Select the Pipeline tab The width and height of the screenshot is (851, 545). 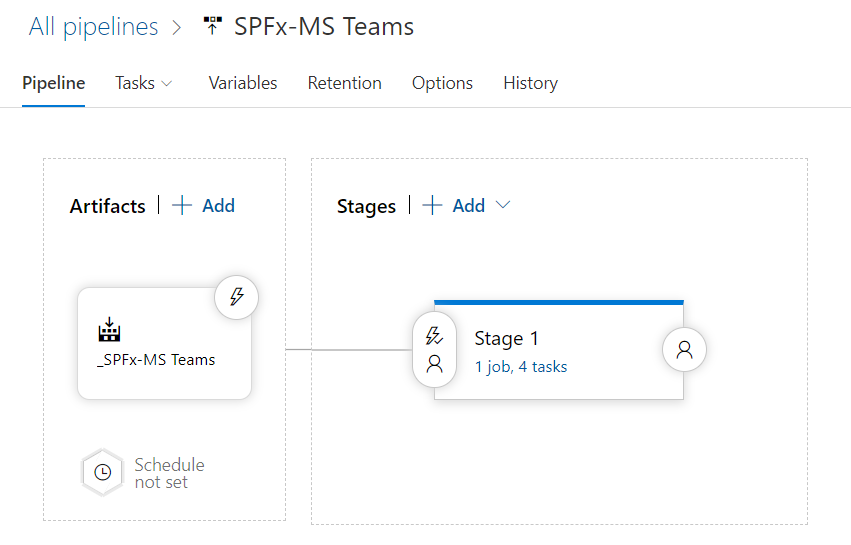point(54,83)
